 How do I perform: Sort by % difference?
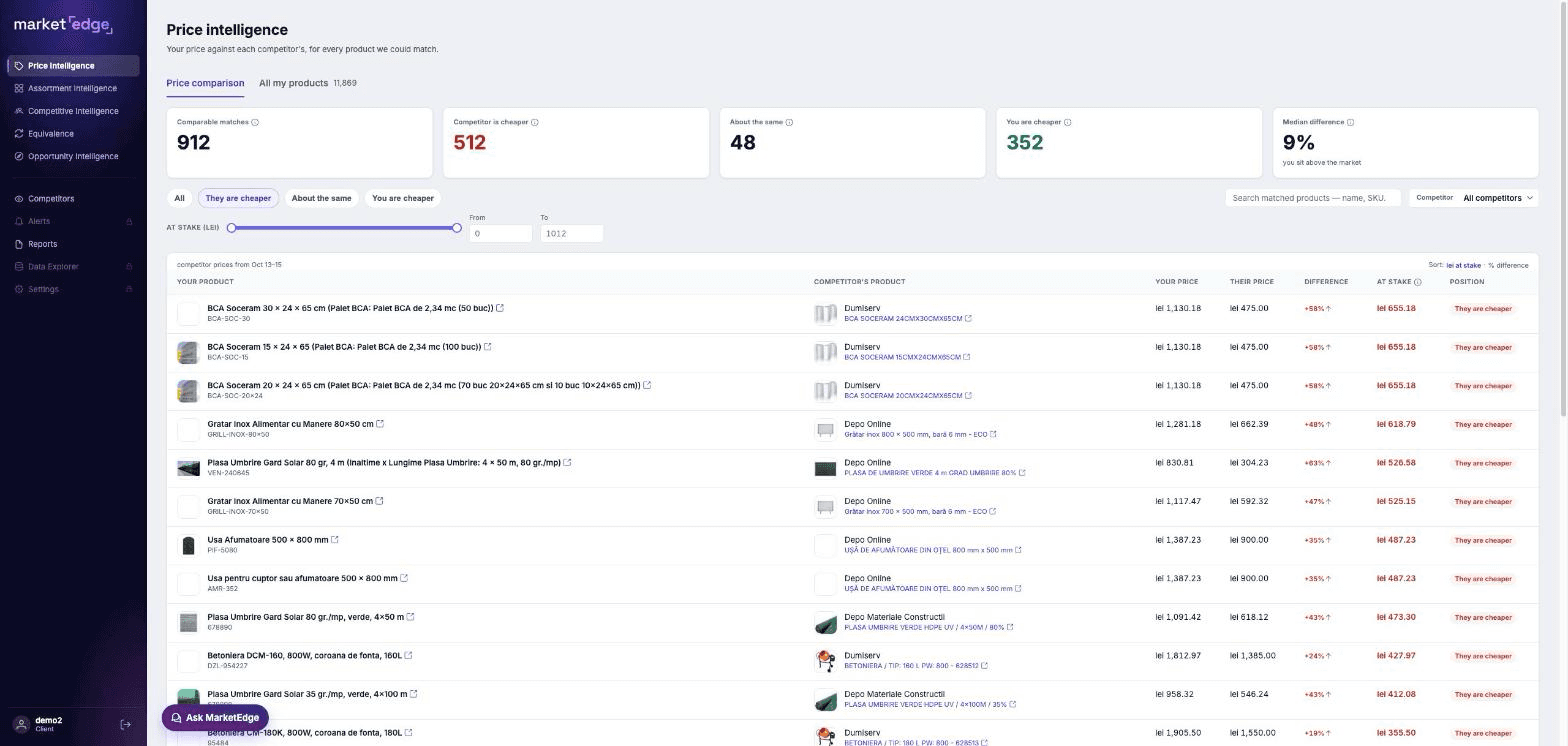coord(1508,265)
